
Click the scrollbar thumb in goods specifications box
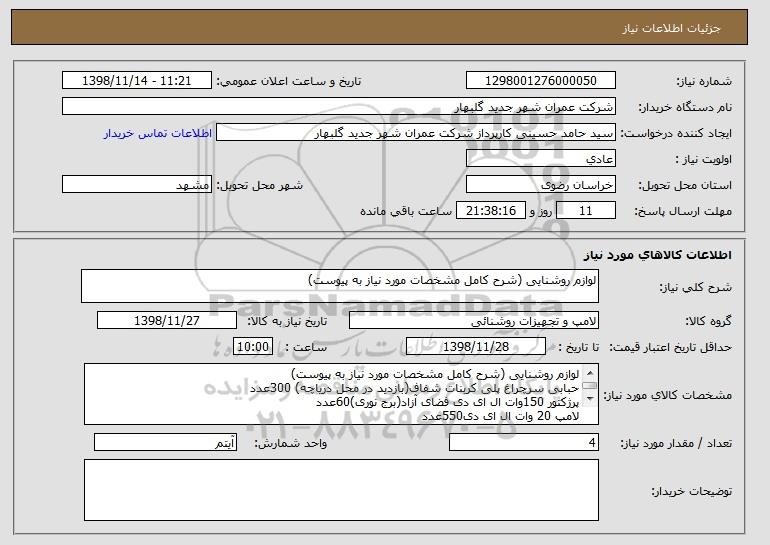[x=590, y=386]
